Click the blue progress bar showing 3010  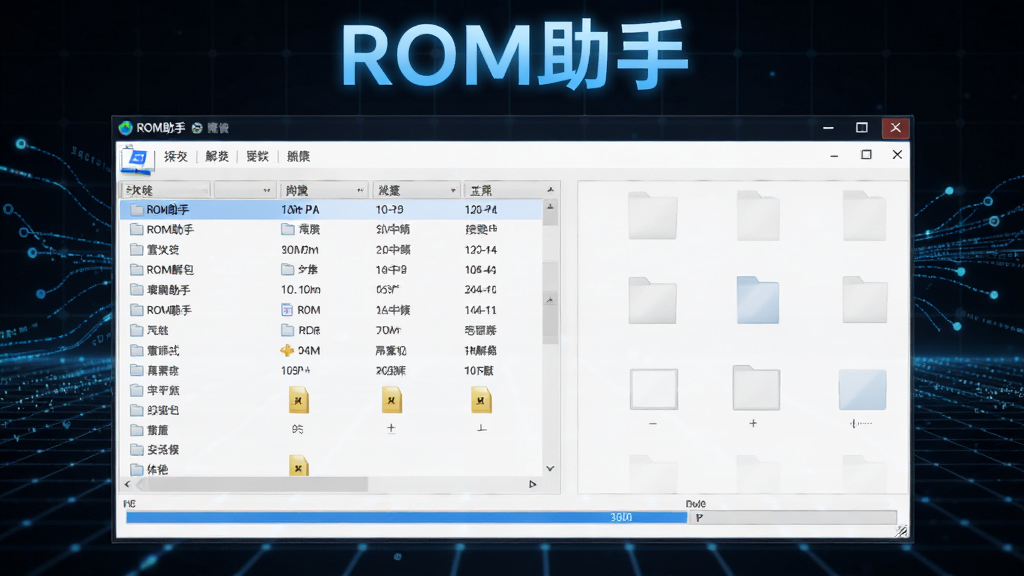pyautogui.click(x=406, y=517)
